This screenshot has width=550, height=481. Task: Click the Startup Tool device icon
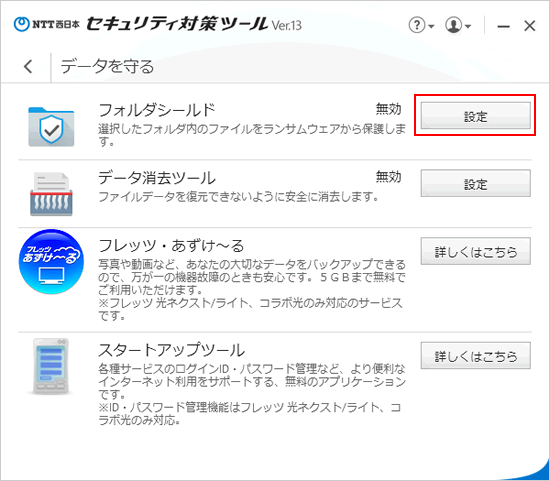pyautogui.click(x=50, y=367)
